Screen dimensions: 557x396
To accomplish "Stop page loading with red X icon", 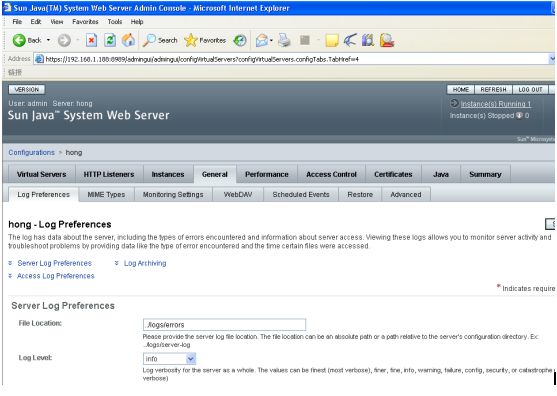I will 91,40.
